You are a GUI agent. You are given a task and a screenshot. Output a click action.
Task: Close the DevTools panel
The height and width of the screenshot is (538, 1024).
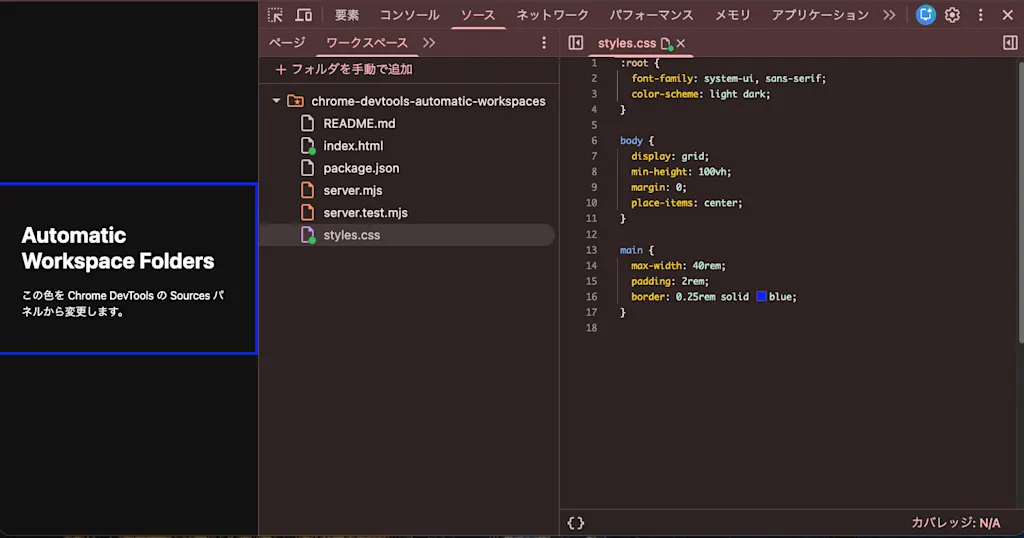(x=1008, y=15)
